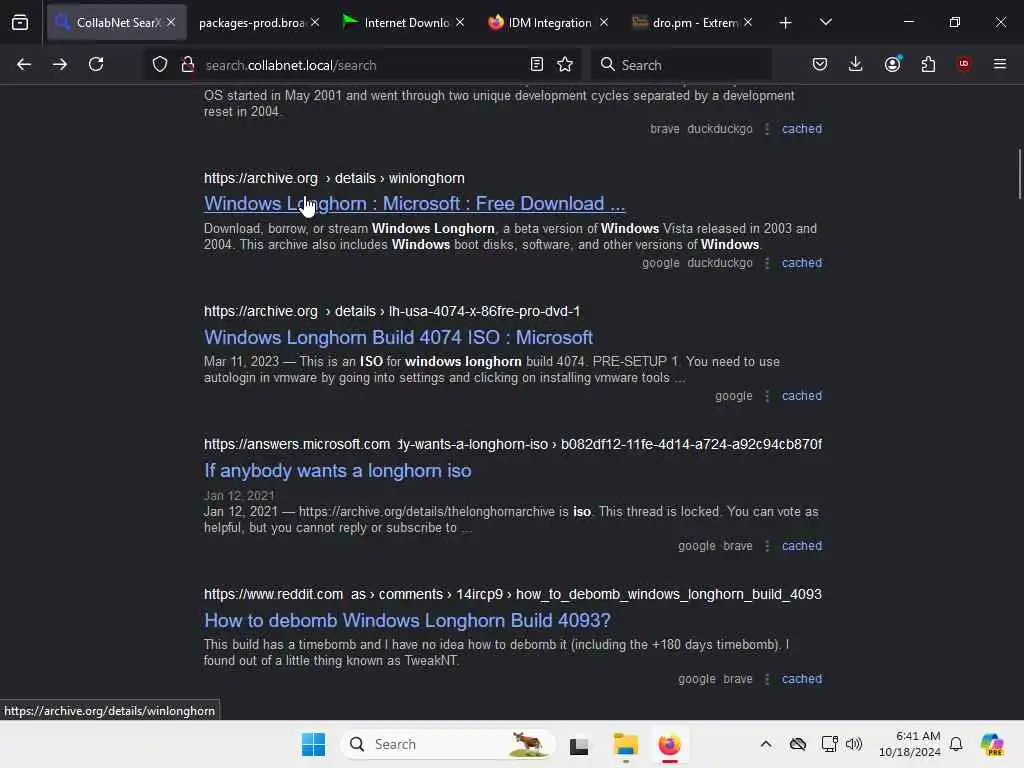Open the volume speaker tray icon
1024x768 pixels.
(854, 744)
